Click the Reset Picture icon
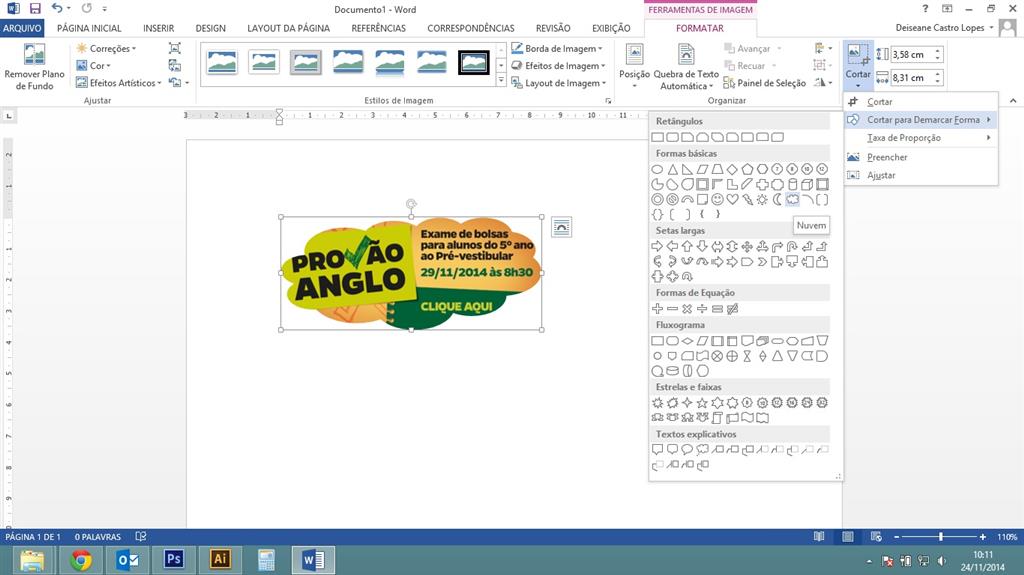This screenshot has height=575, width=1024. [x=174, y=82]
